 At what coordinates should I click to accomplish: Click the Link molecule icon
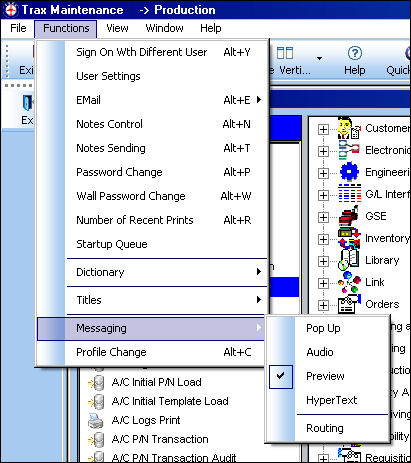click(349, 282)
